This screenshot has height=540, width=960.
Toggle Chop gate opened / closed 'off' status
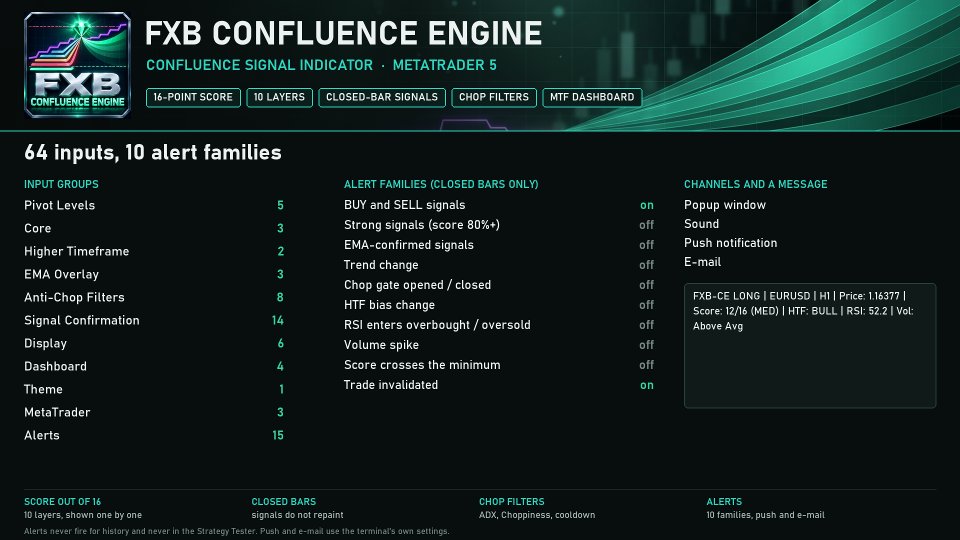pos(647,285)
